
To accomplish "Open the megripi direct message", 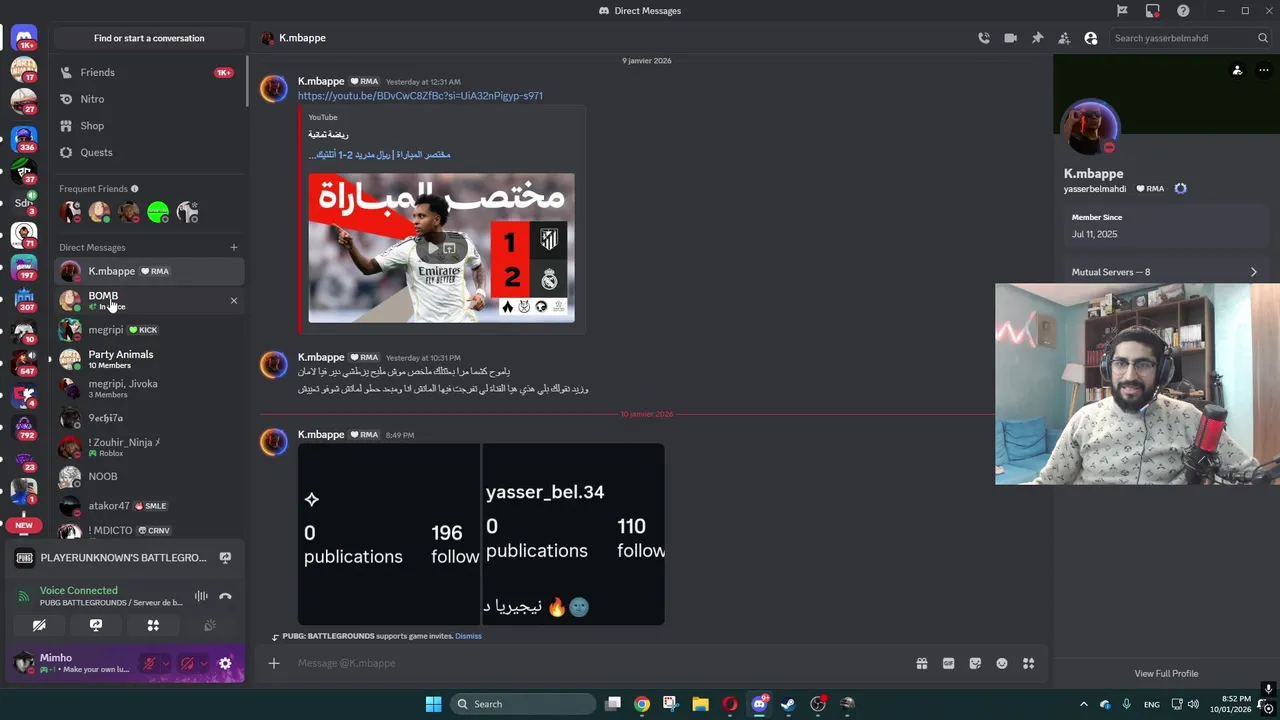I will click(149, 330).
